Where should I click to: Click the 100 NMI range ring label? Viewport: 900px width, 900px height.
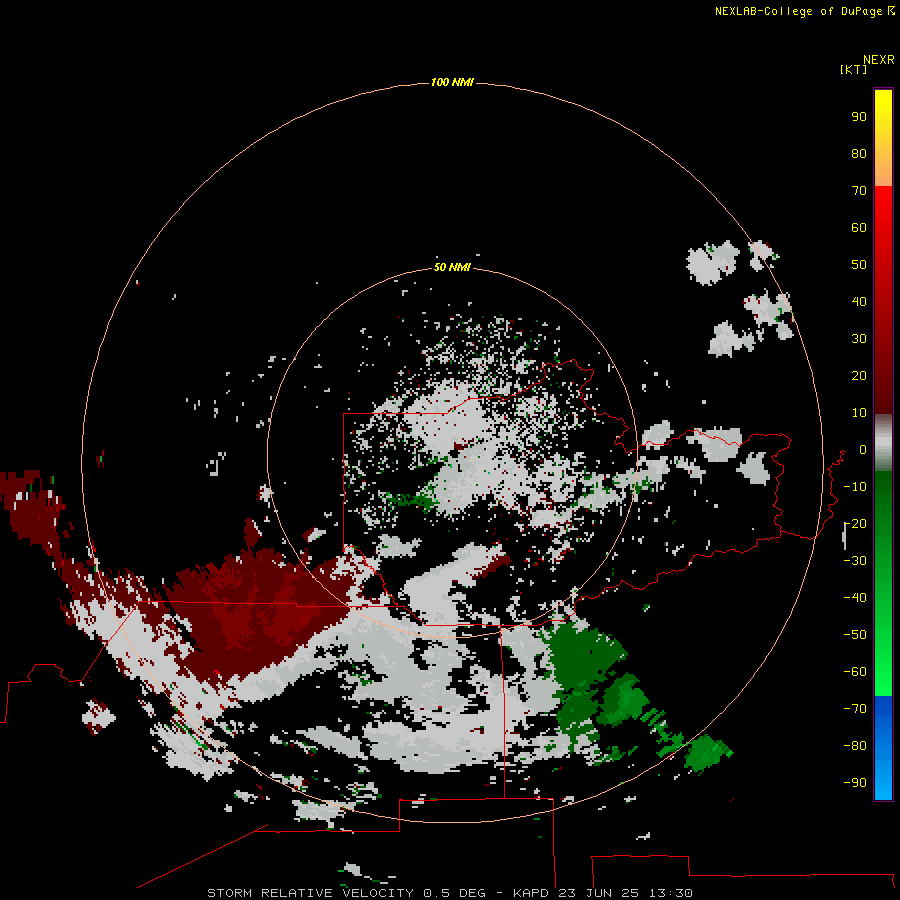(452, 82)
